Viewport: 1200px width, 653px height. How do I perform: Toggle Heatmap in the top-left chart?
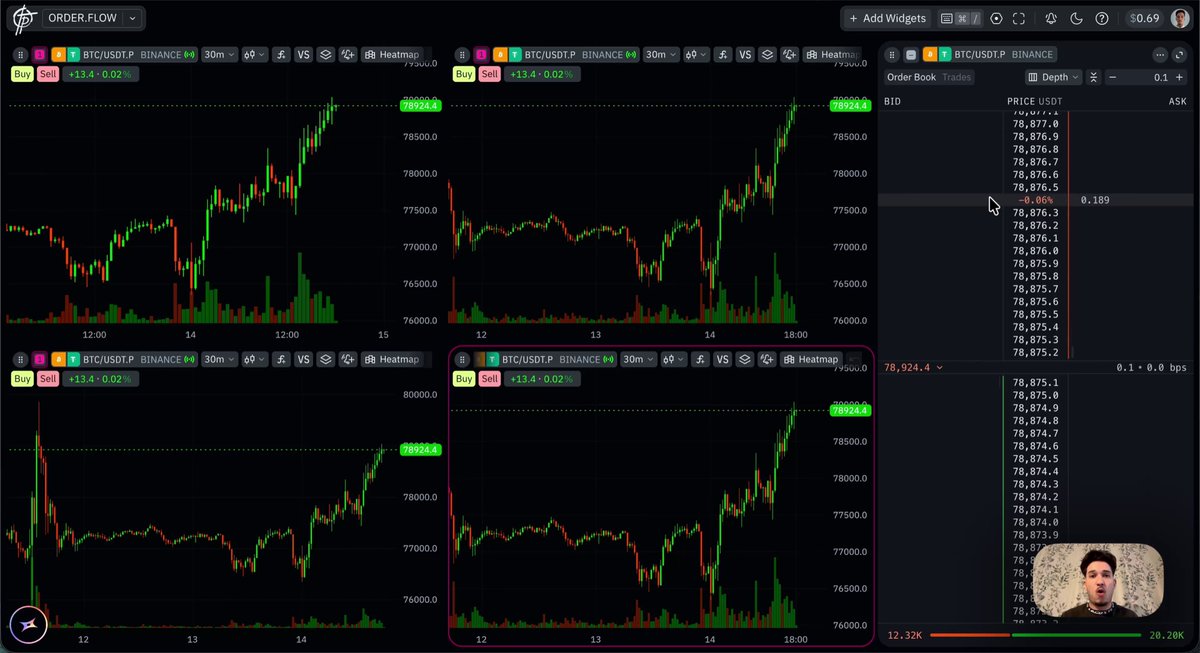click(x=392, y=54)
